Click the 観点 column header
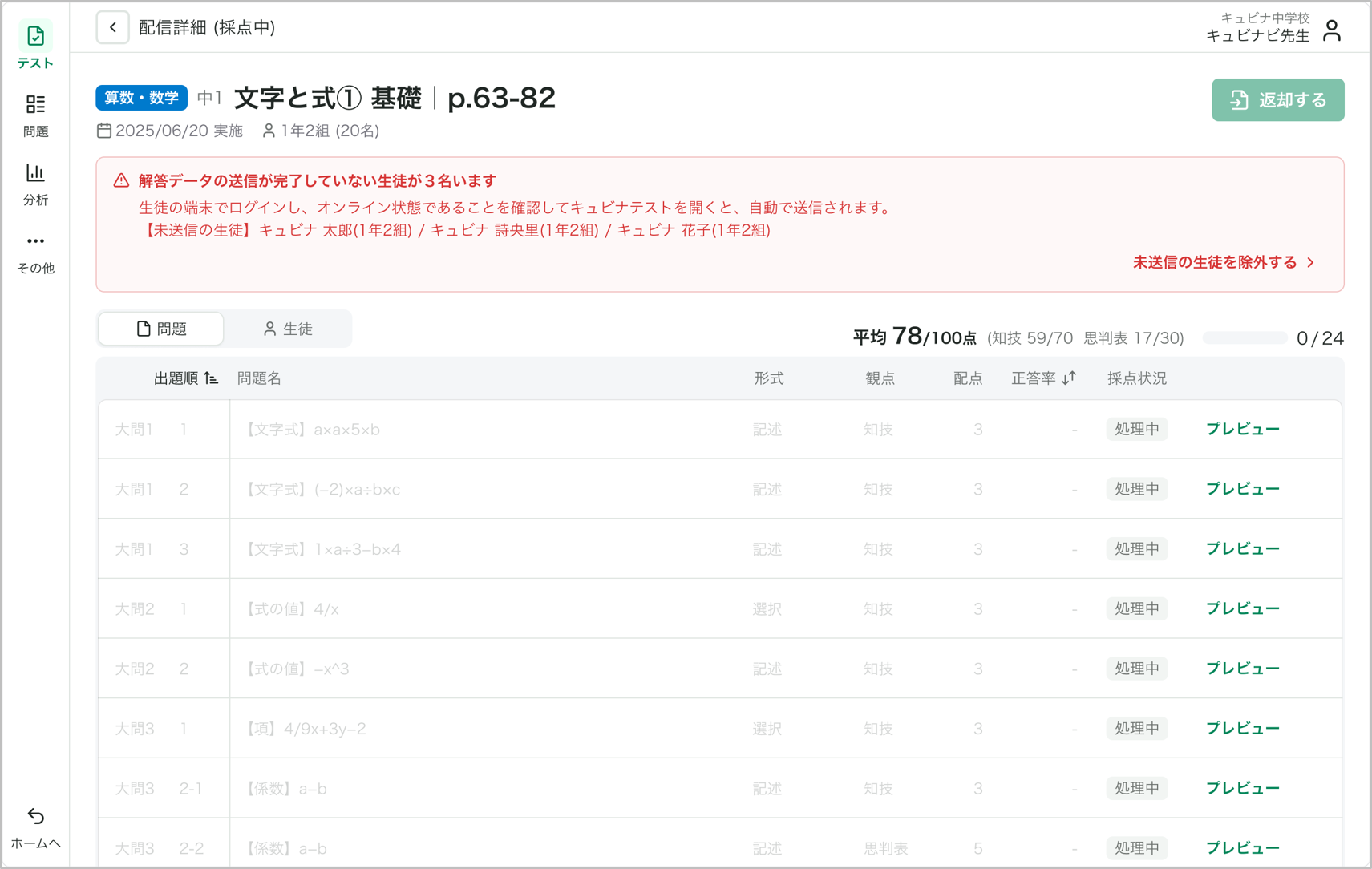The image size is (1372, 869). 880,378
